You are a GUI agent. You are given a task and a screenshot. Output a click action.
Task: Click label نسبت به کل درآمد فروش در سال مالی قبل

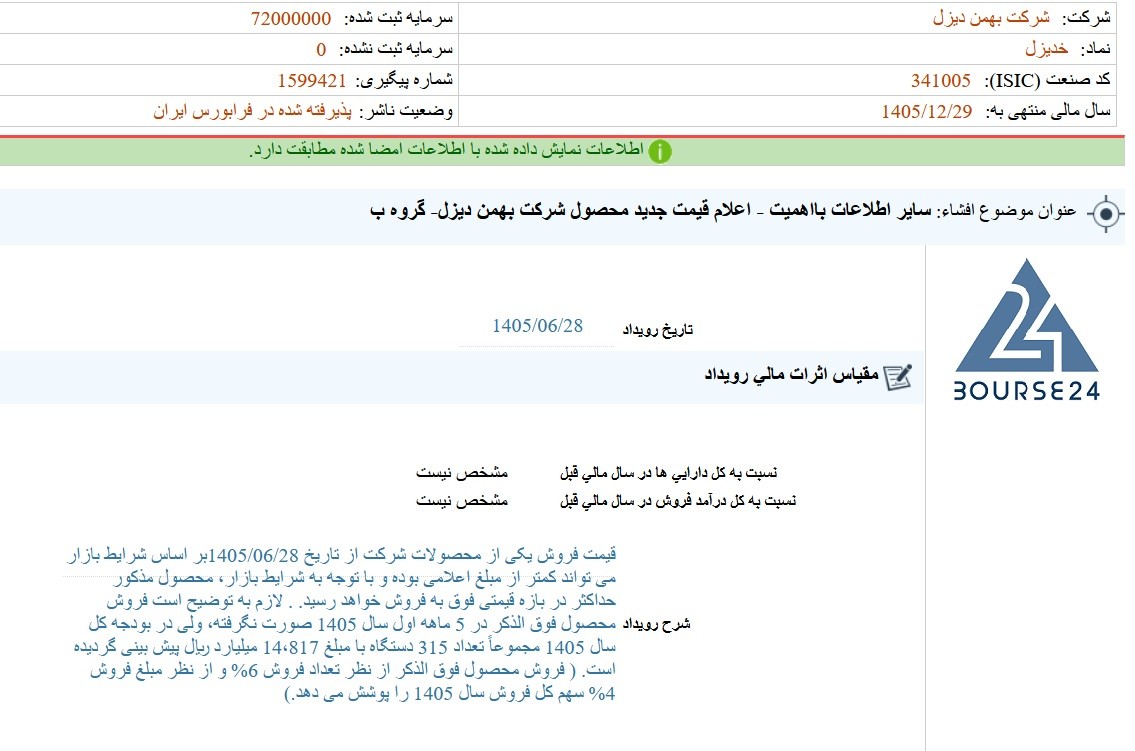coord(678,501)
